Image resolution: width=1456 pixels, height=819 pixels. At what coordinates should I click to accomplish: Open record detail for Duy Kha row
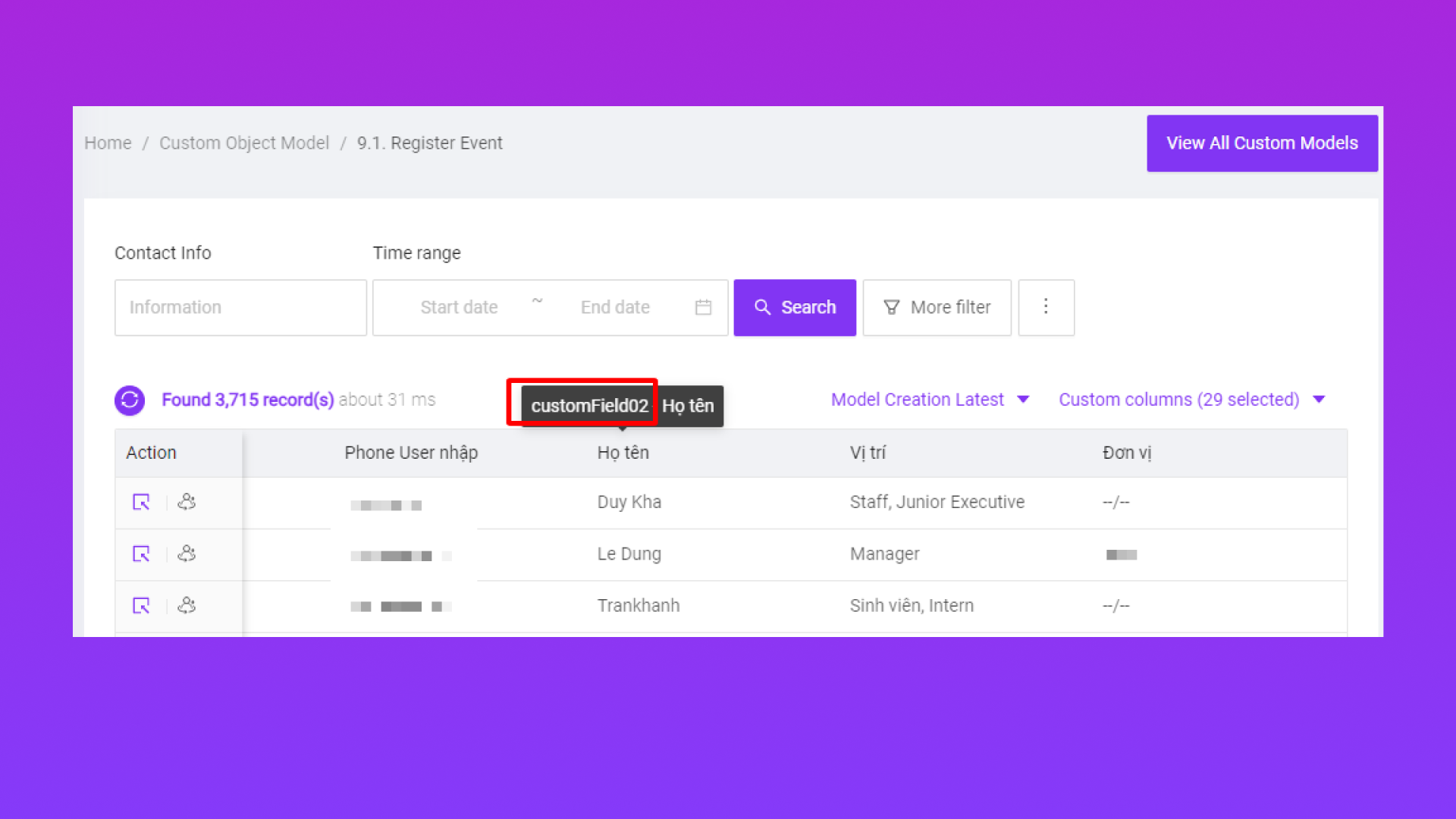(x=141, y=502)
